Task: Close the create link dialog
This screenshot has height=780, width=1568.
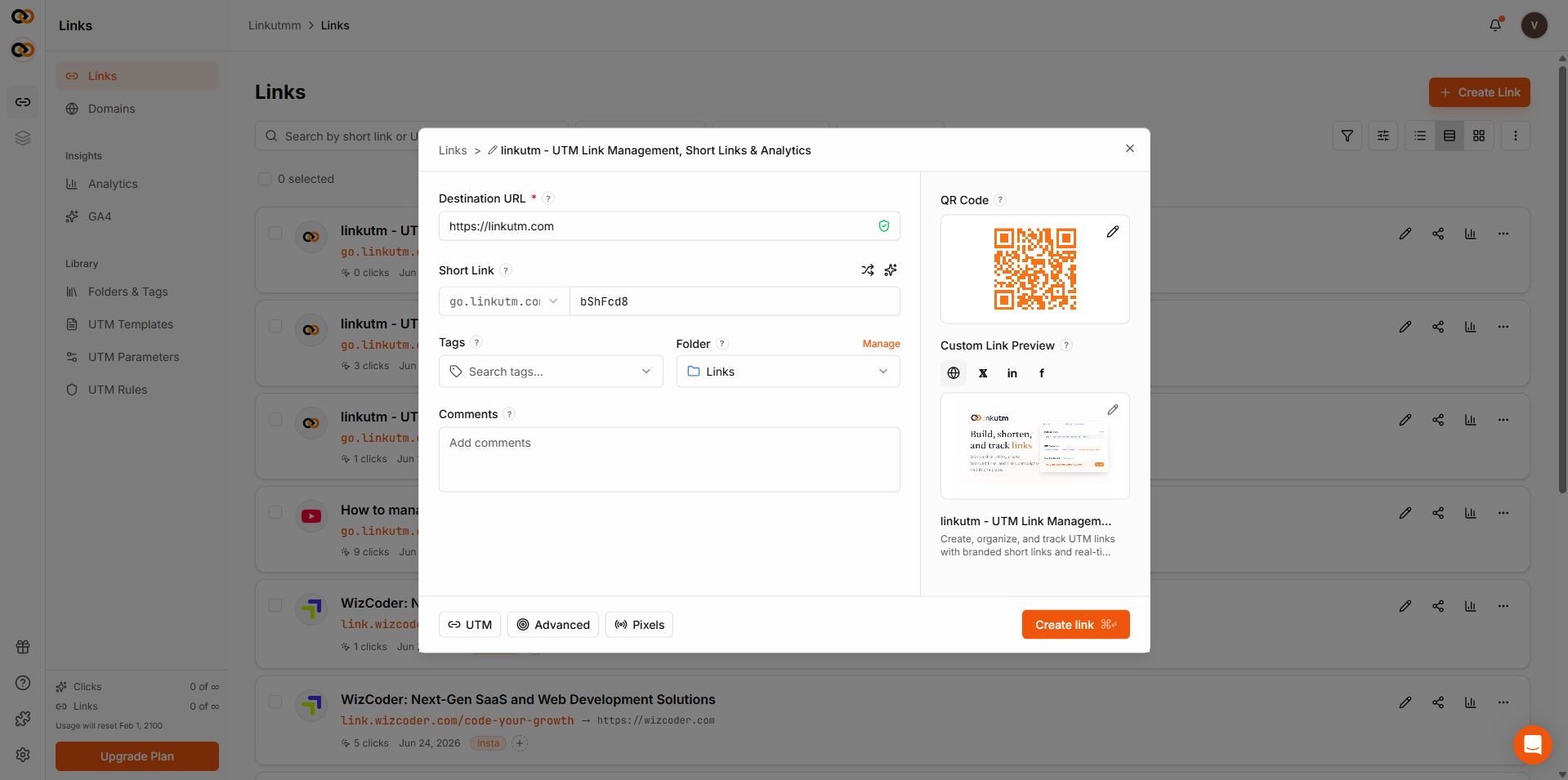Action: click(x=1129, y=149)
